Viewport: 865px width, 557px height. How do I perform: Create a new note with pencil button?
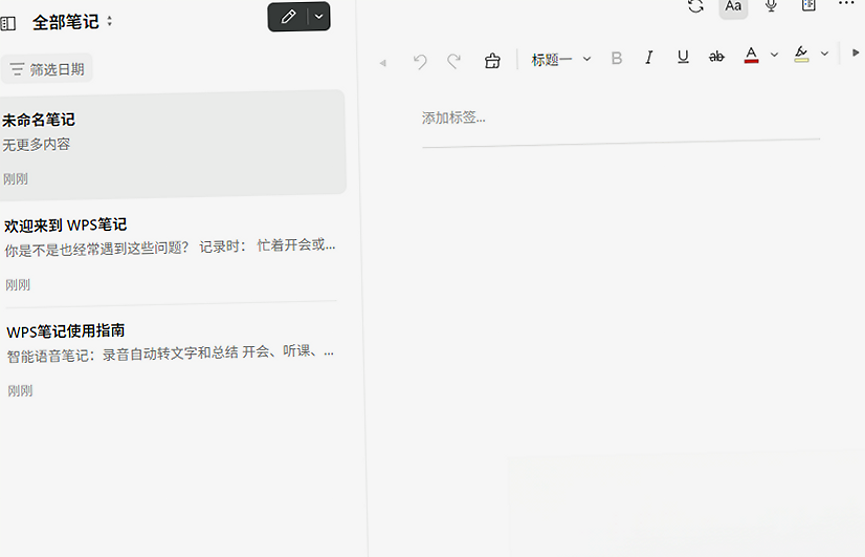click(x=288, y=17)
